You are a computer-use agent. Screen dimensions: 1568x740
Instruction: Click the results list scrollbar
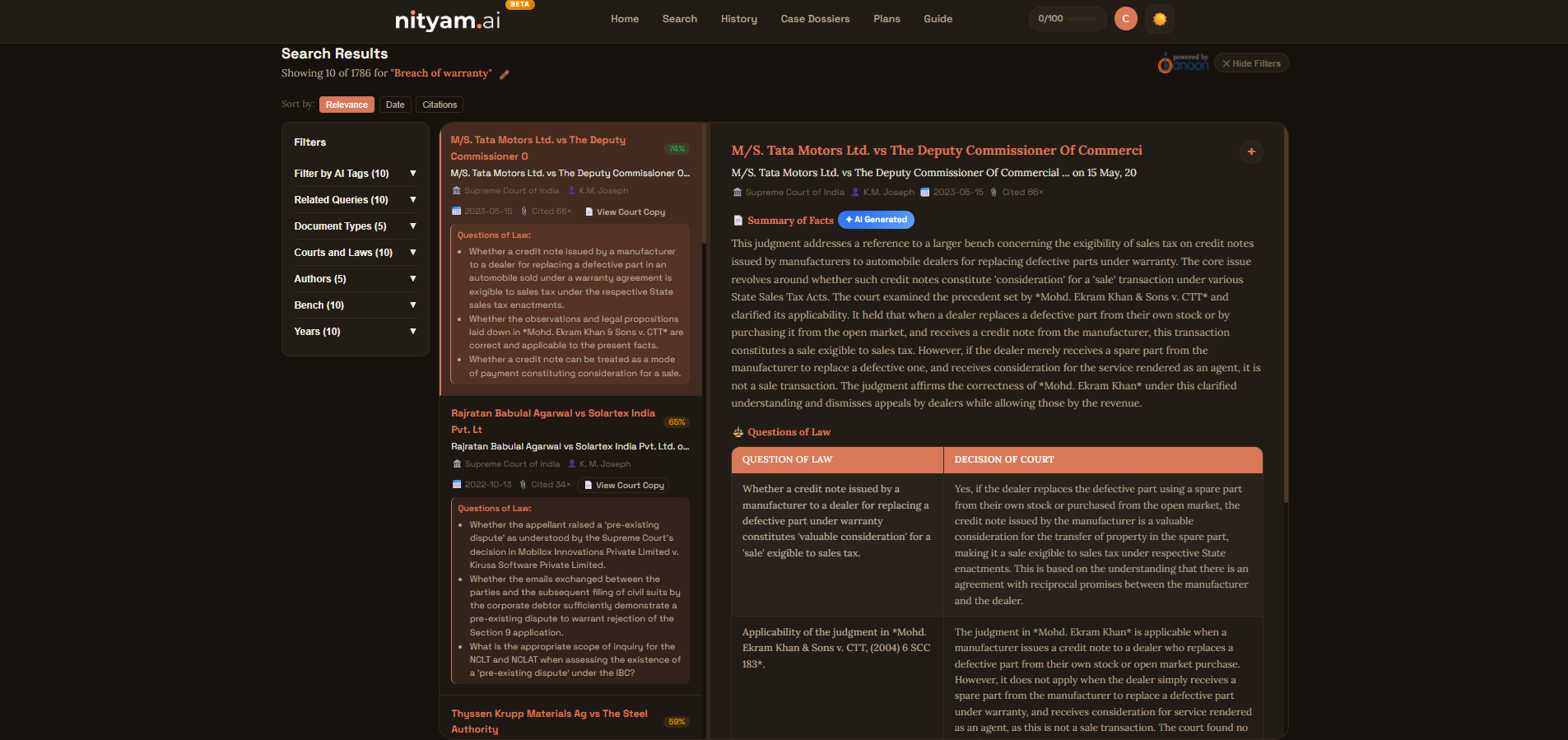(705, 184)
